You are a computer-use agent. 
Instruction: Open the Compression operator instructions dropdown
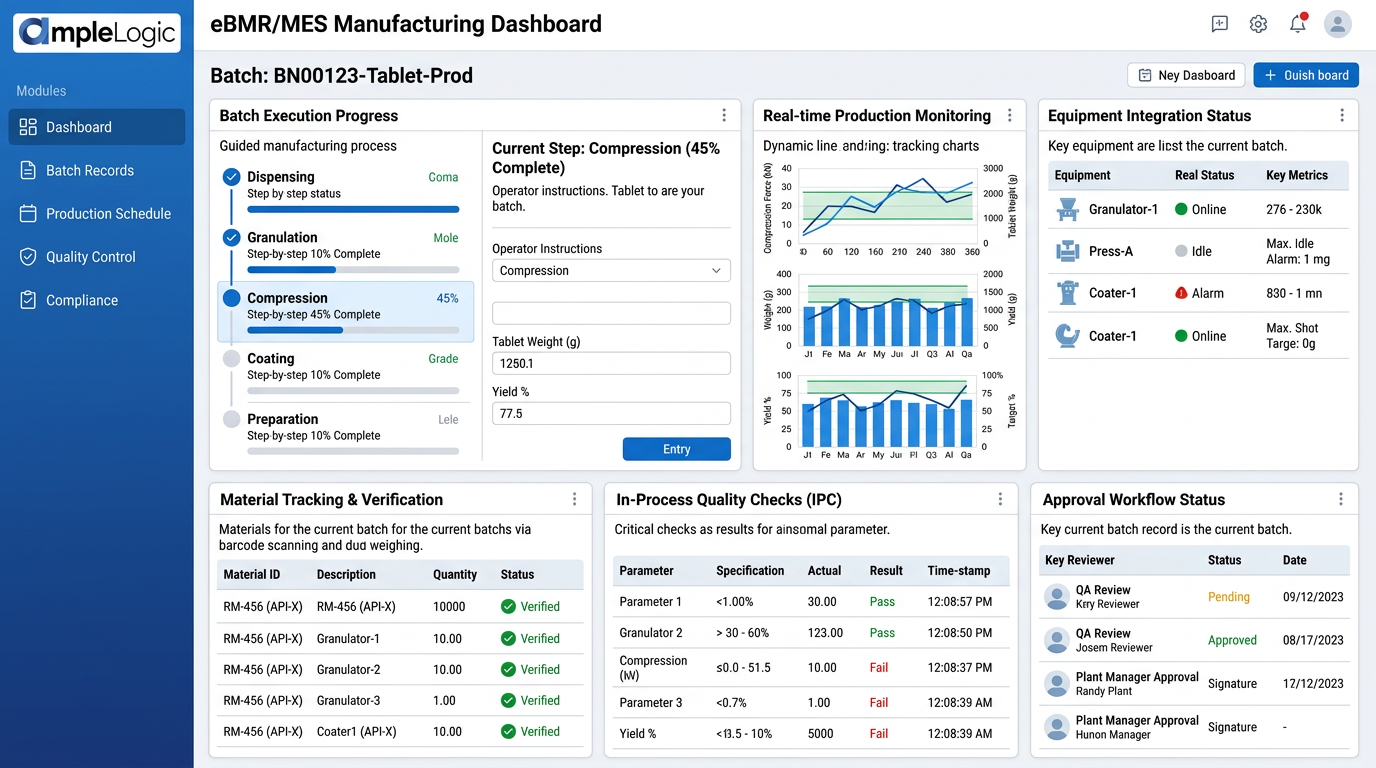[x=611, y=271]
